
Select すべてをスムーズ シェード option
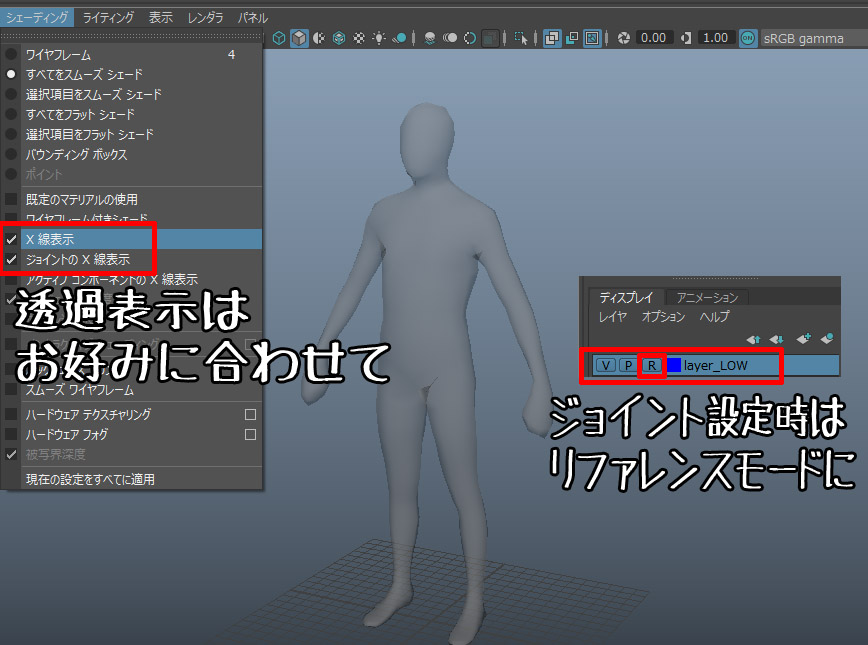132,74
